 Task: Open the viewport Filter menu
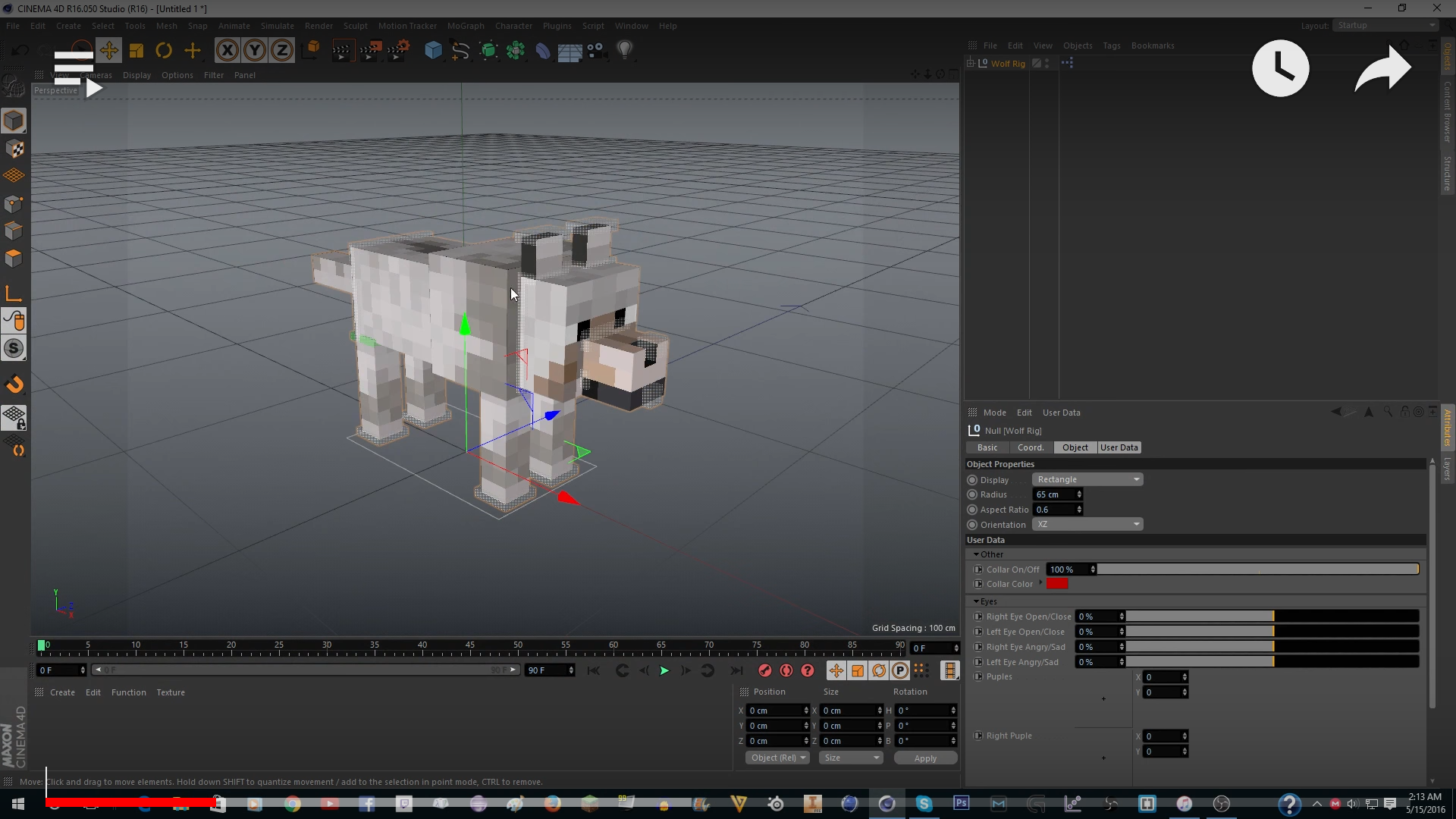tap(214, 75)
